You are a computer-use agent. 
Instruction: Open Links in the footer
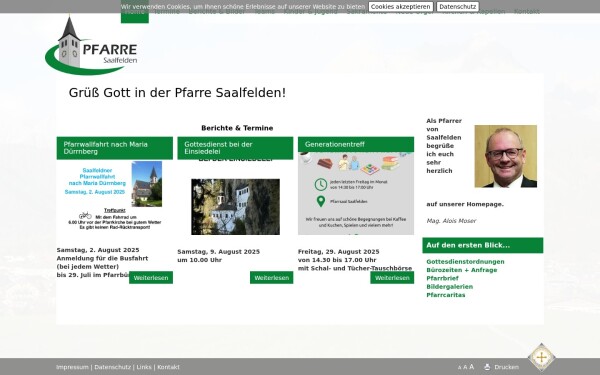click(x=144, y=367)
